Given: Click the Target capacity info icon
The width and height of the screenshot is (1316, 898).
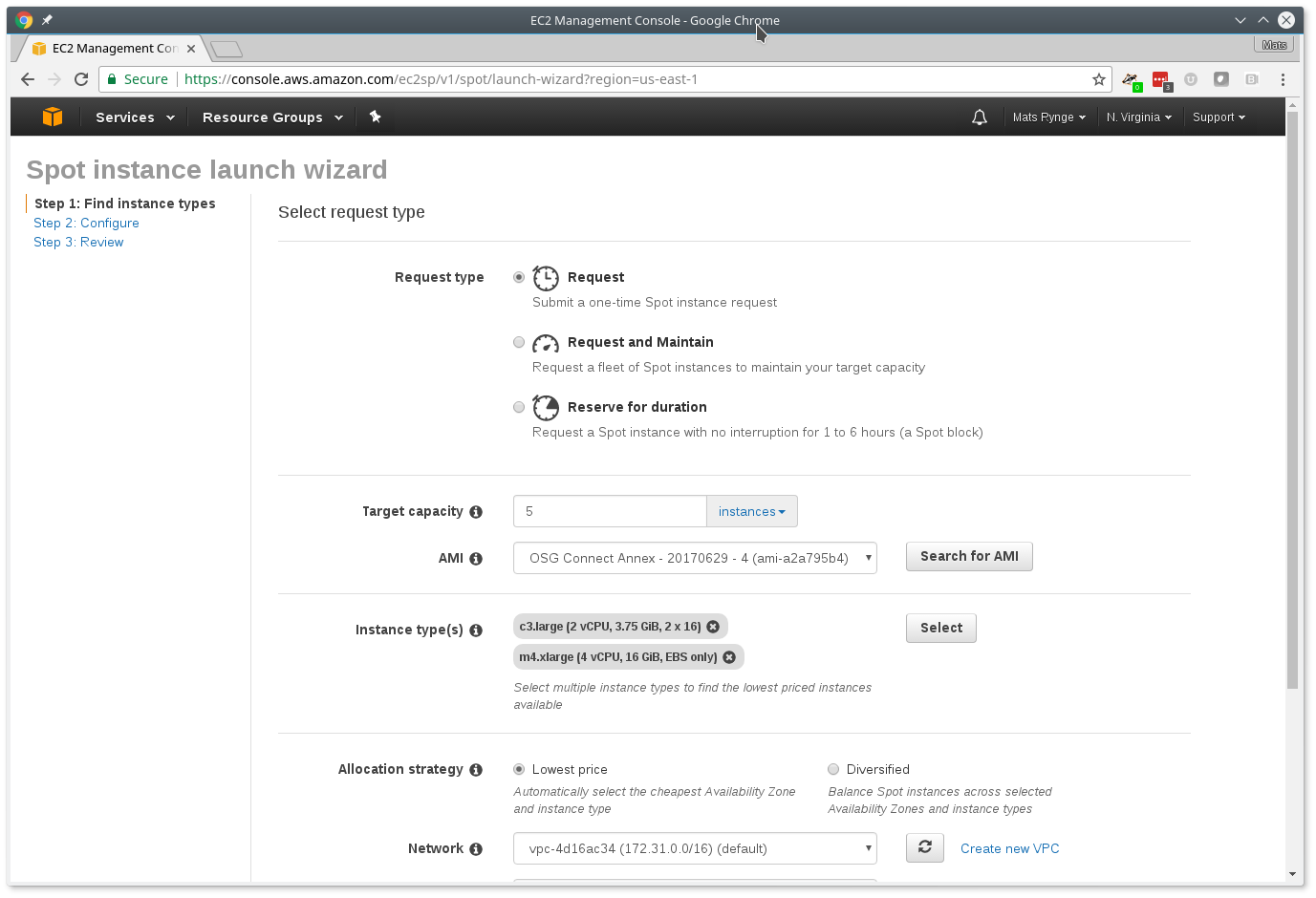Looking at the screenshot, I should click(x=476, y=512).
